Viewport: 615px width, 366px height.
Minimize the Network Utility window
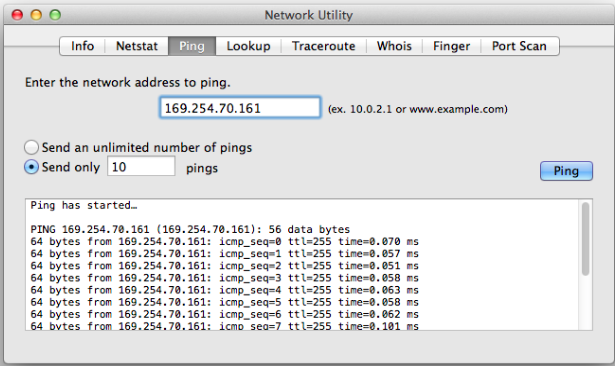coord(36,15)
